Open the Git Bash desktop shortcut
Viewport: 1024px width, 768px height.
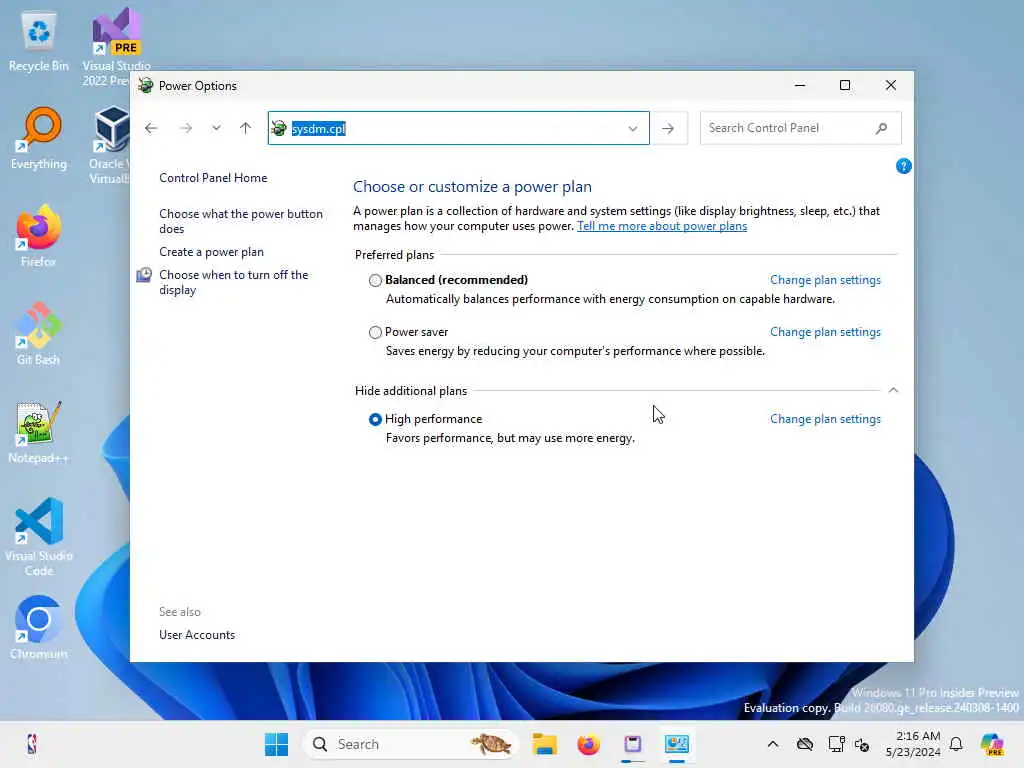click(x=39, y=334)
